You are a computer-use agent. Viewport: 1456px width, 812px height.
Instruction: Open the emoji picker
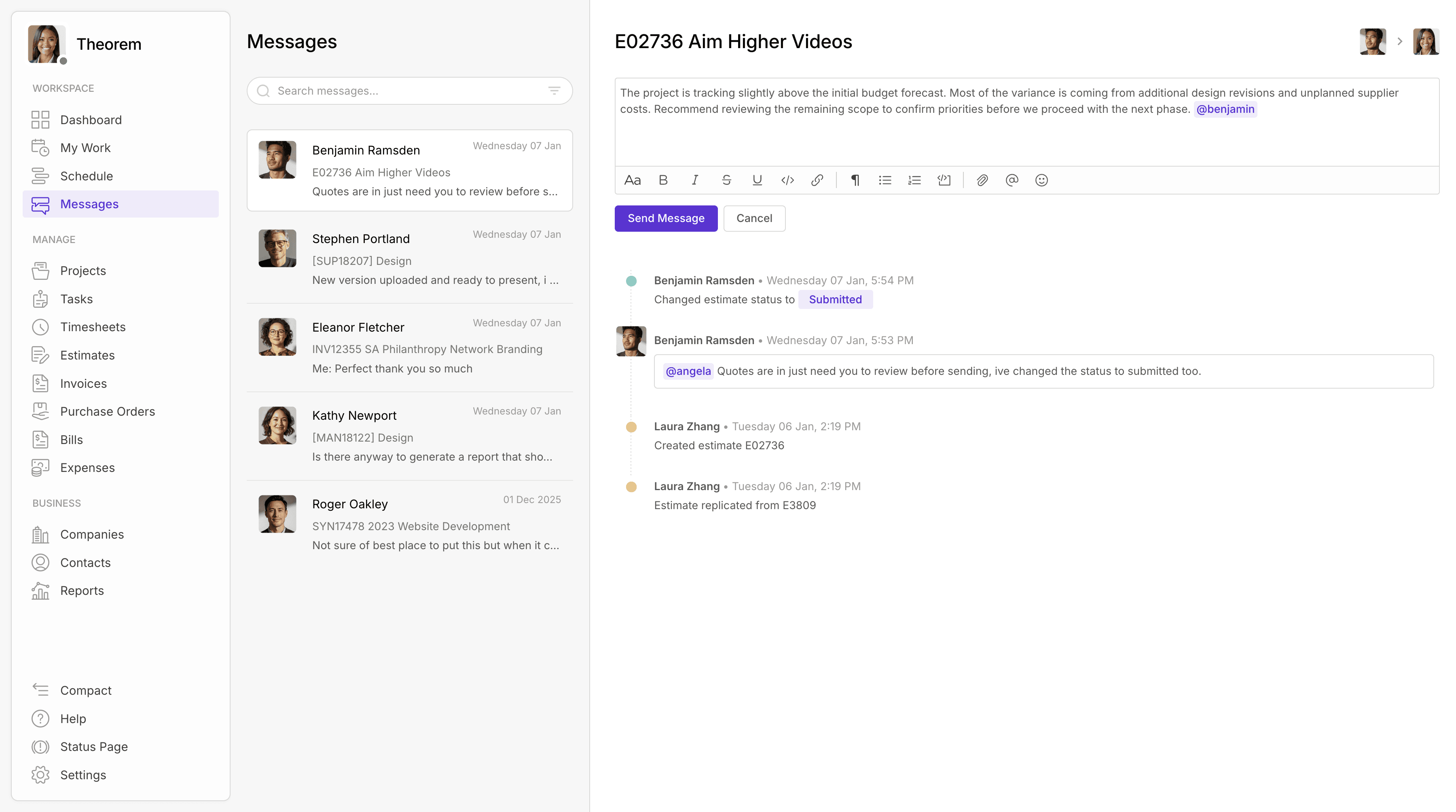(x=1041, y=180)
